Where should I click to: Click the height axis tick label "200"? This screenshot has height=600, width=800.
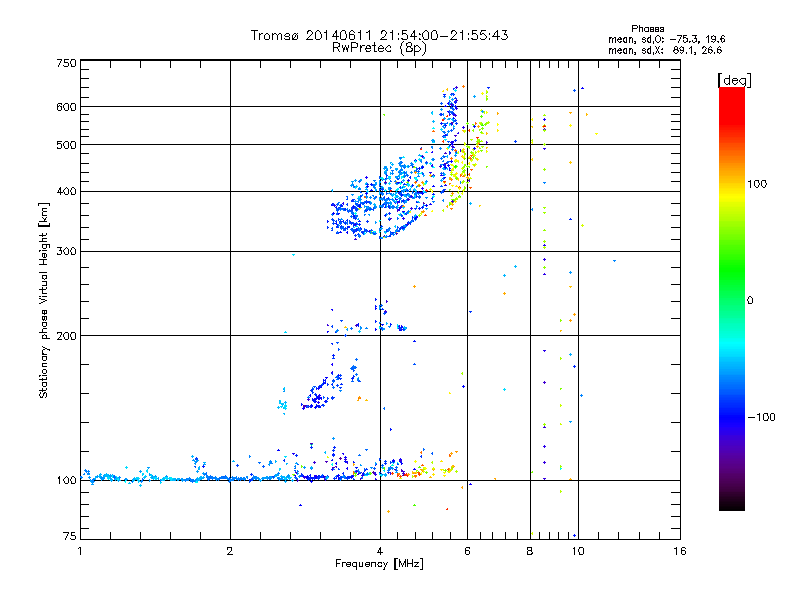[x=67, y=336]
